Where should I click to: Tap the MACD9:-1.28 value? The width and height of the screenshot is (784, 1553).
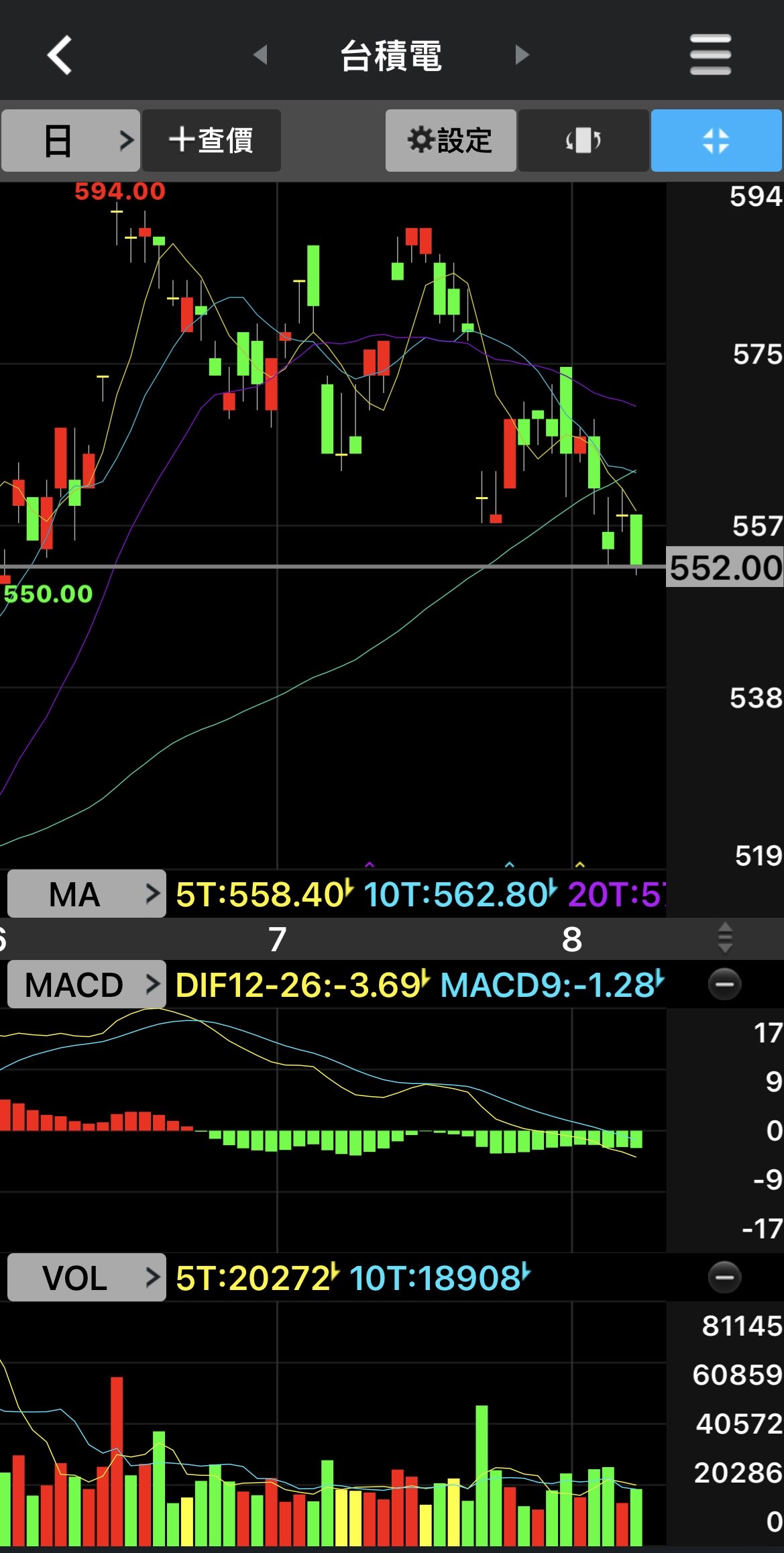pos(552,985)
